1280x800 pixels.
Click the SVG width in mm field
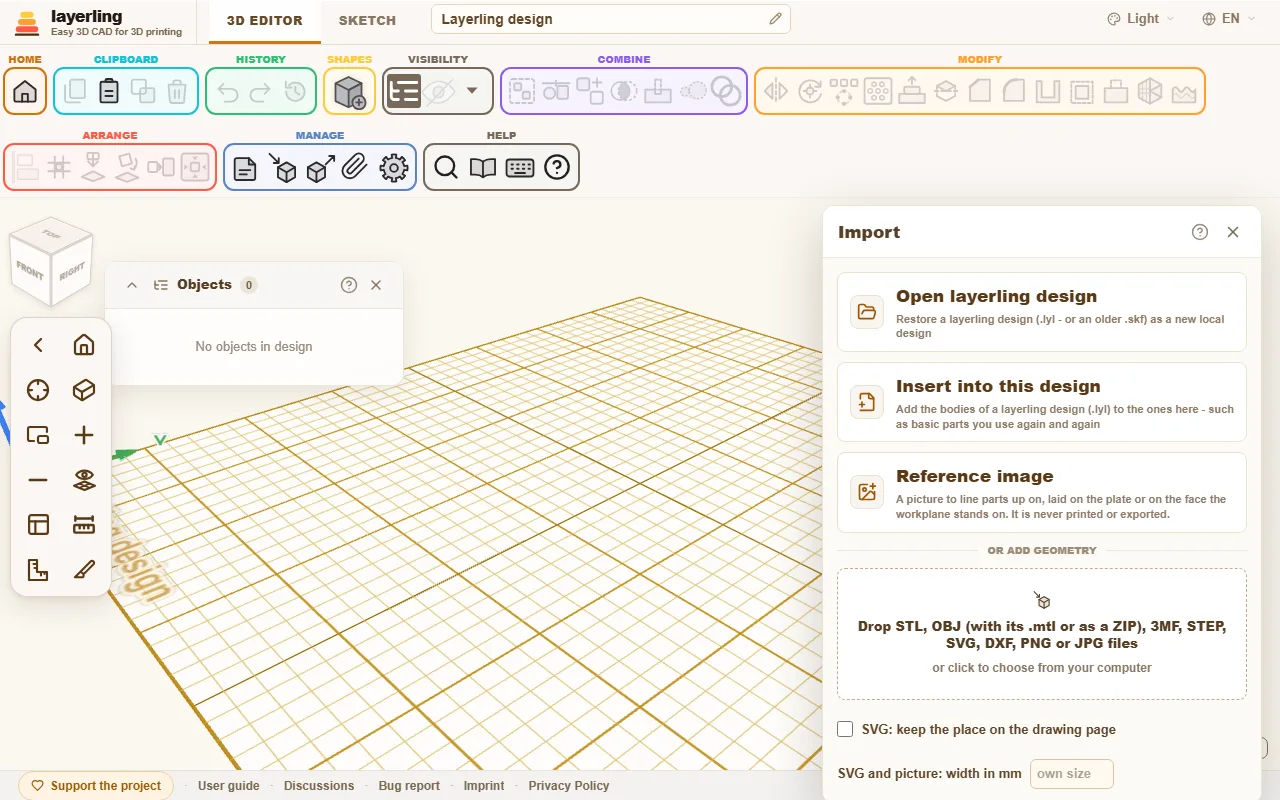point(1071,774)
